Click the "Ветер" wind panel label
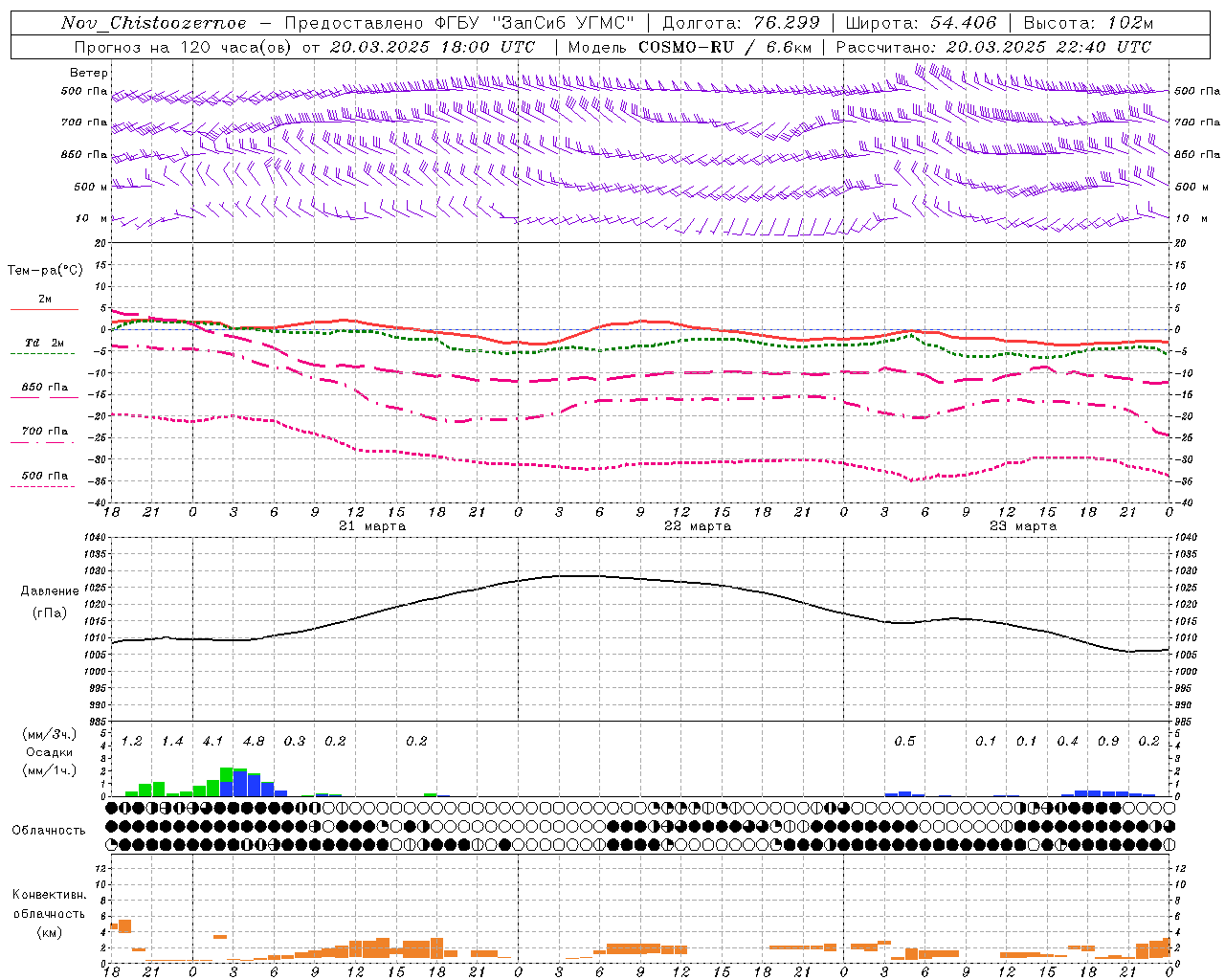The height and width of the screenshot is (980, 1225). click(89, 73)
